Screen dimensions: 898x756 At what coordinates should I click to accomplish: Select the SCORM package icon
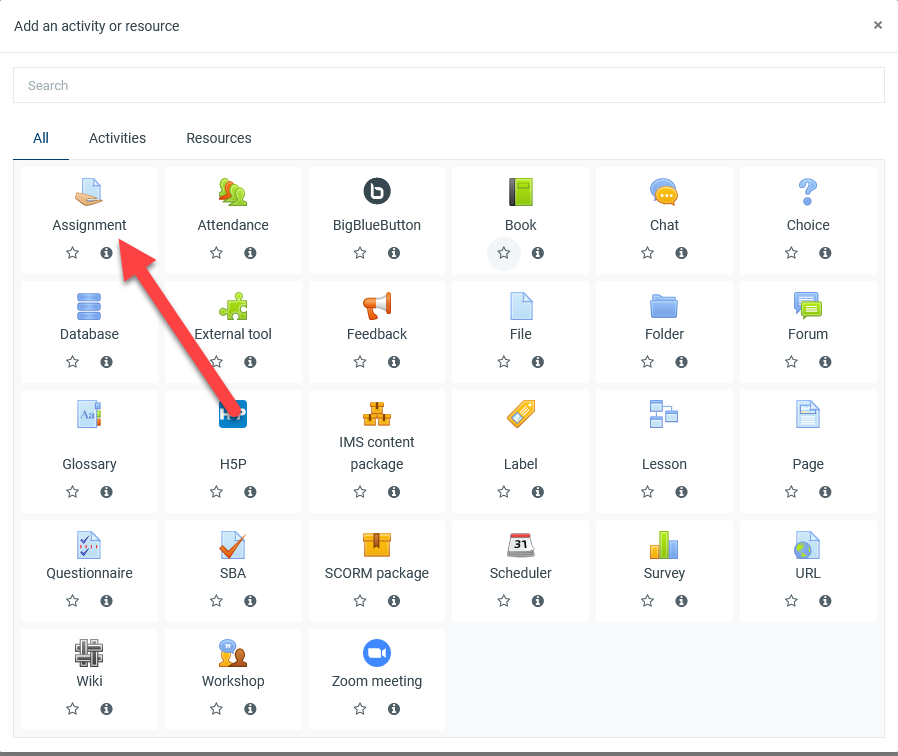click(377, 545)
